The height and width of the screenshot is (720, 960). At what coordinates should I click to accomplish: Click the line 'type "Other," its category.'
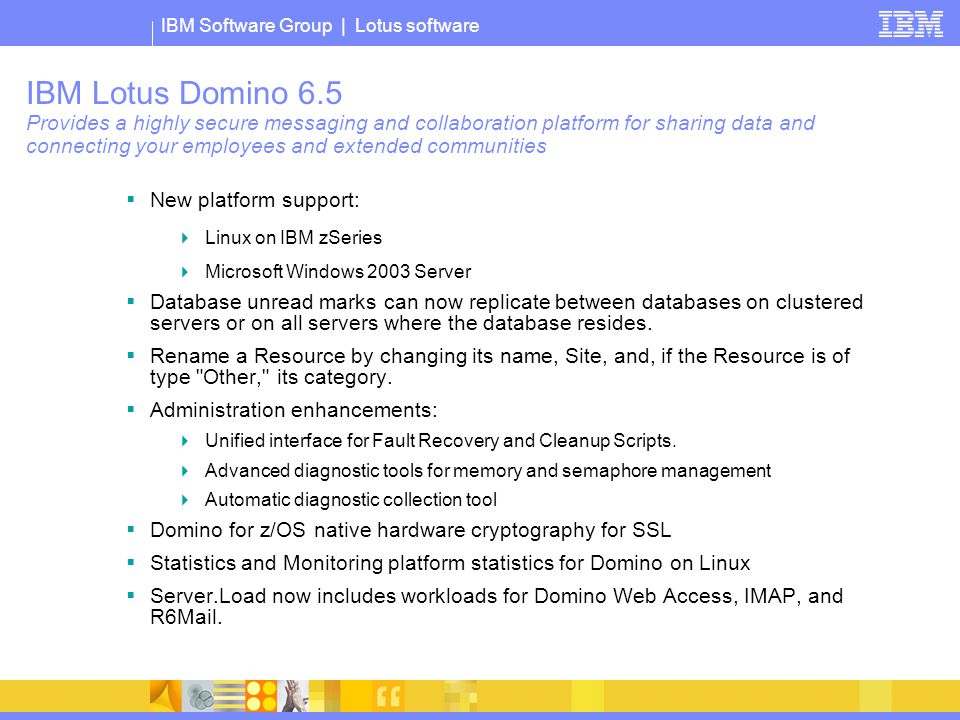pos(271,377)
